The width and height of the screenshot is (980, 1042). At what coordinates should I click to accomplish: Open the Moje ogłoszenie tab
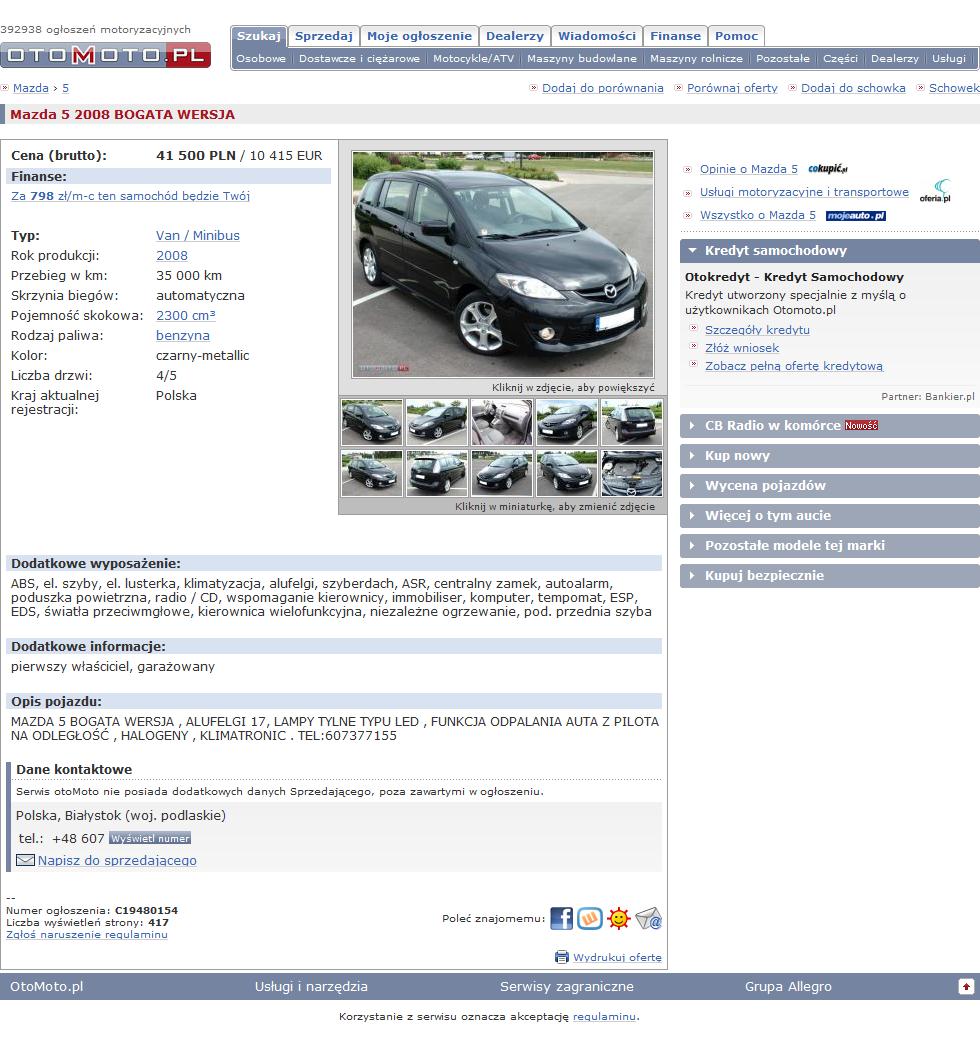tap(419, 36)
